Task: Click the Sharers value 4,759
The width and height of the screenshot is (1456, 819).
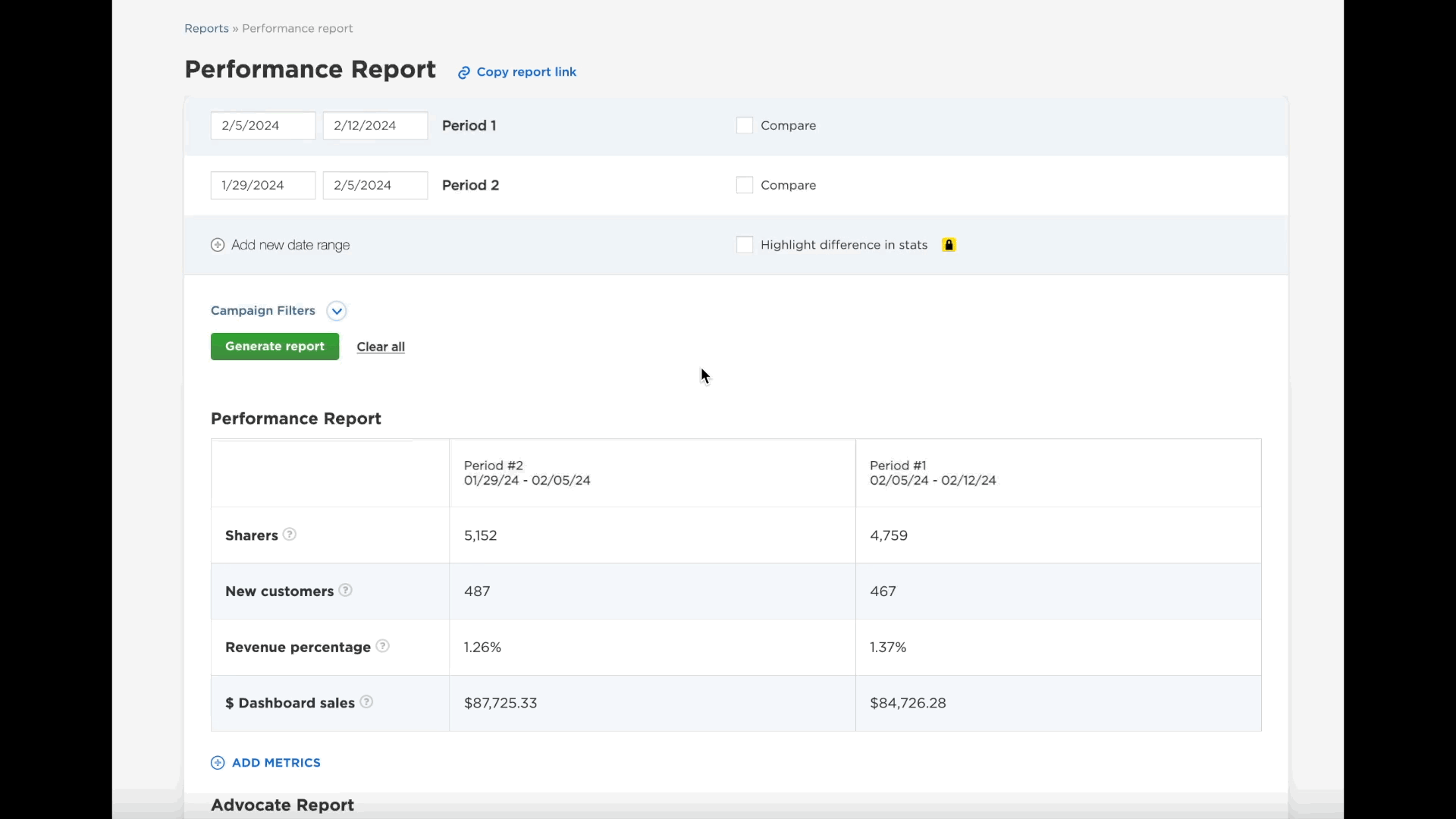Action: [889, 535]
